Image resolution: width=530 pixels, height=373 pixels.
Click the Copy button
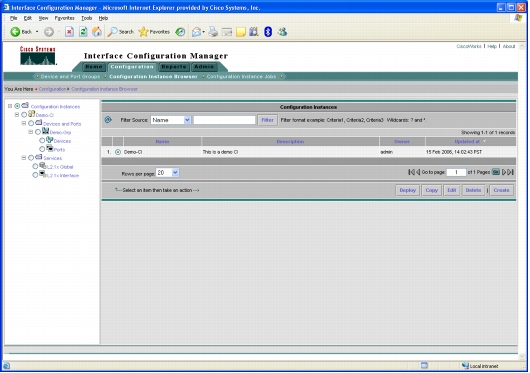coord(432,190)
